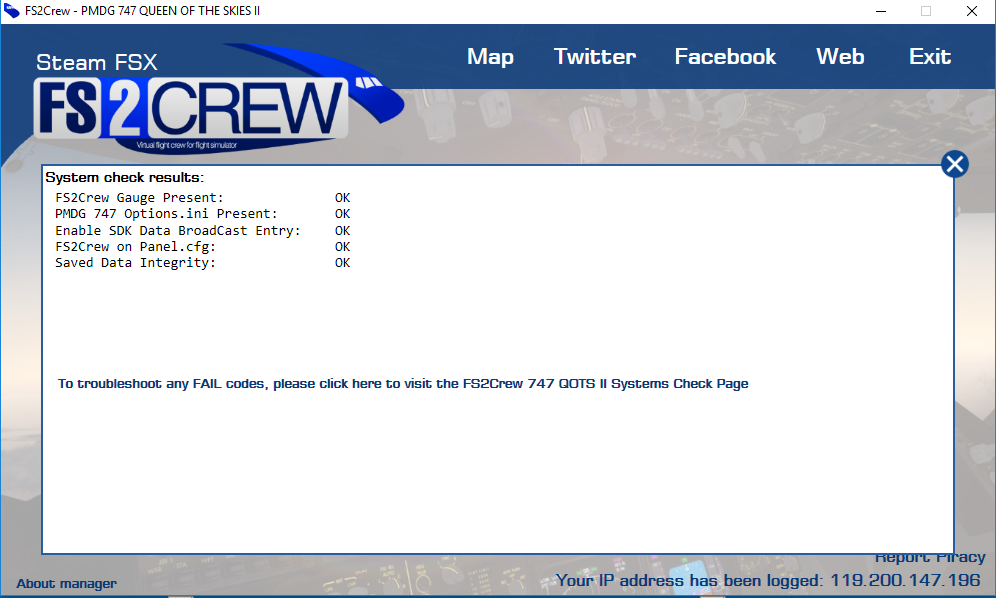Click 'System check results:' heading
Image resolution: width=996 pixels, height=598 pixels.
pos(124,177)
